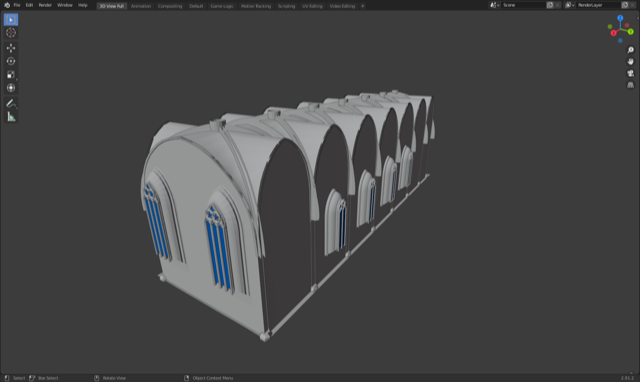This screenshot has height=382, width=640.
Task: Select the Scale tool
Action: [11, 74]
